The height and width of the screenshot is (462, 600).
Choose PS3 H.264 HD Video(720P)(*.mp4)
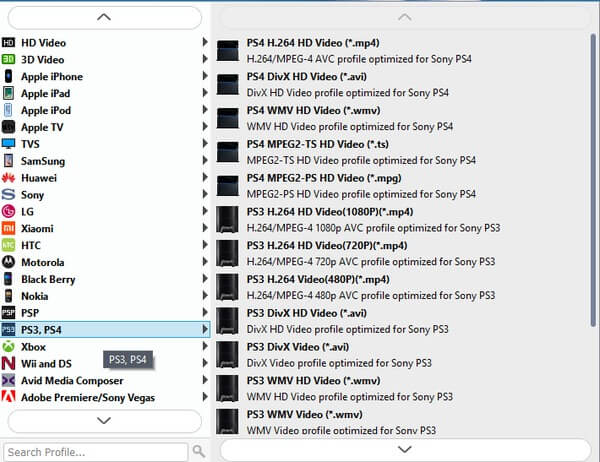402,253
